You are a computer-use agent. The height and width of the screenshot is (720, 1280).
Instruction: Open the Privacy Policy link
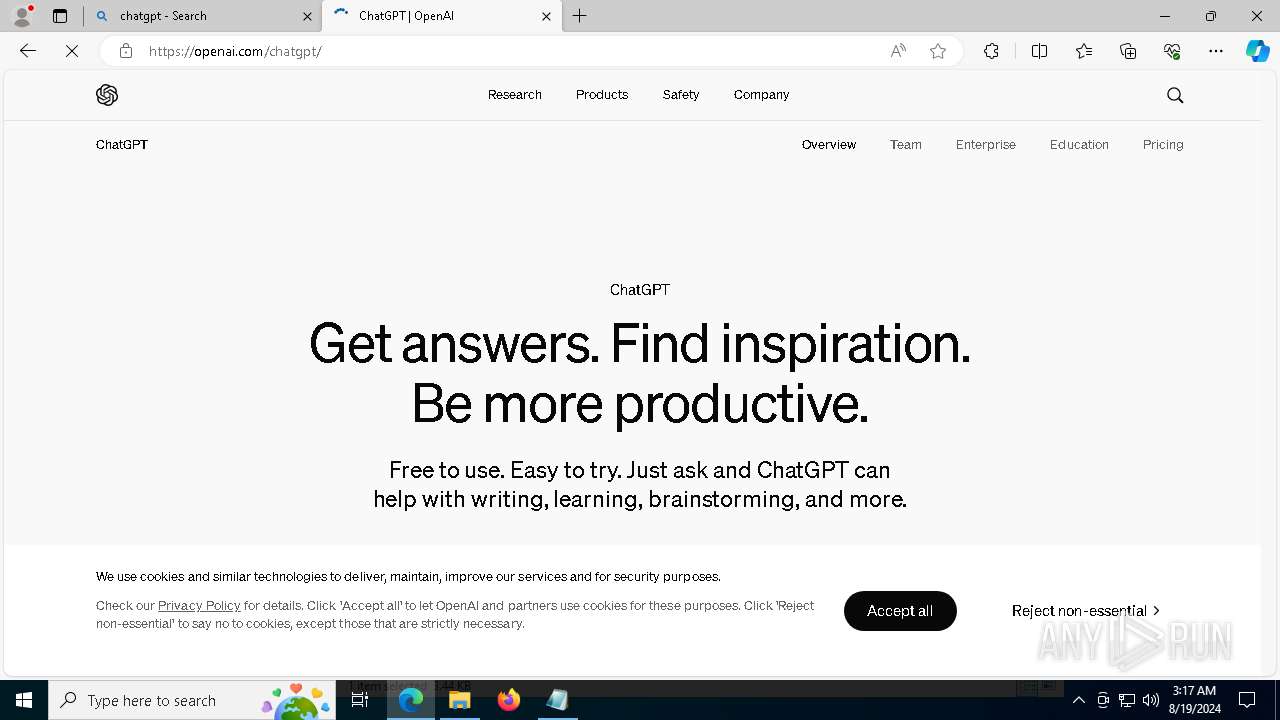(x=199, y=606)
